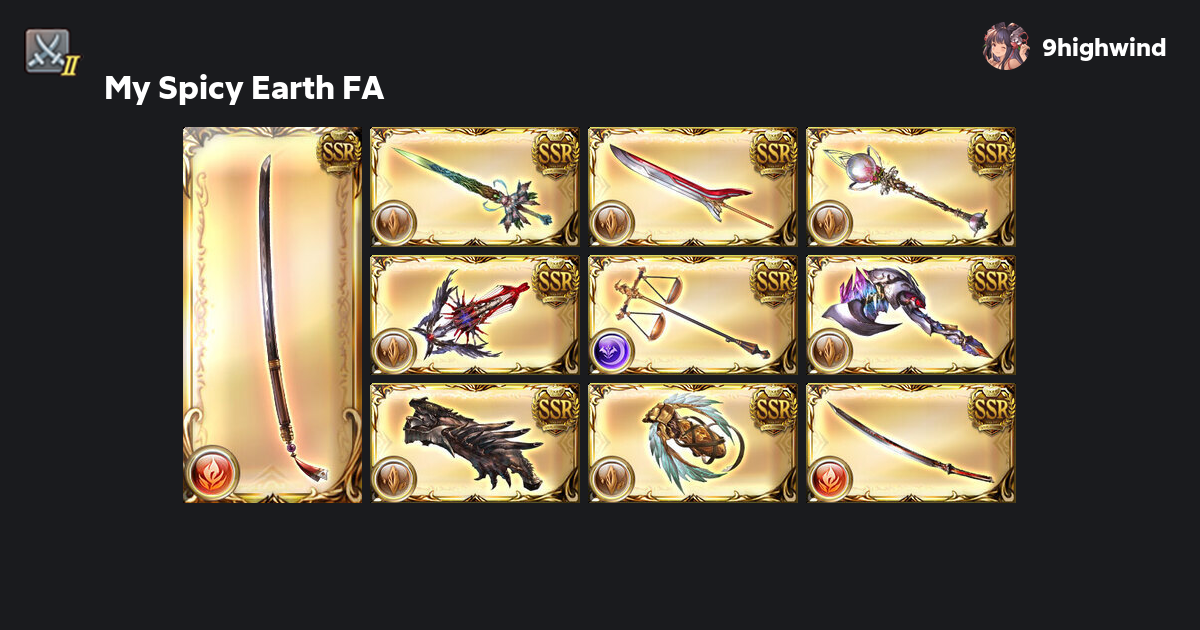Select the feathered golden fist weapon
Viewport: 1200px width, 630px height.
[x=693, y=443]
